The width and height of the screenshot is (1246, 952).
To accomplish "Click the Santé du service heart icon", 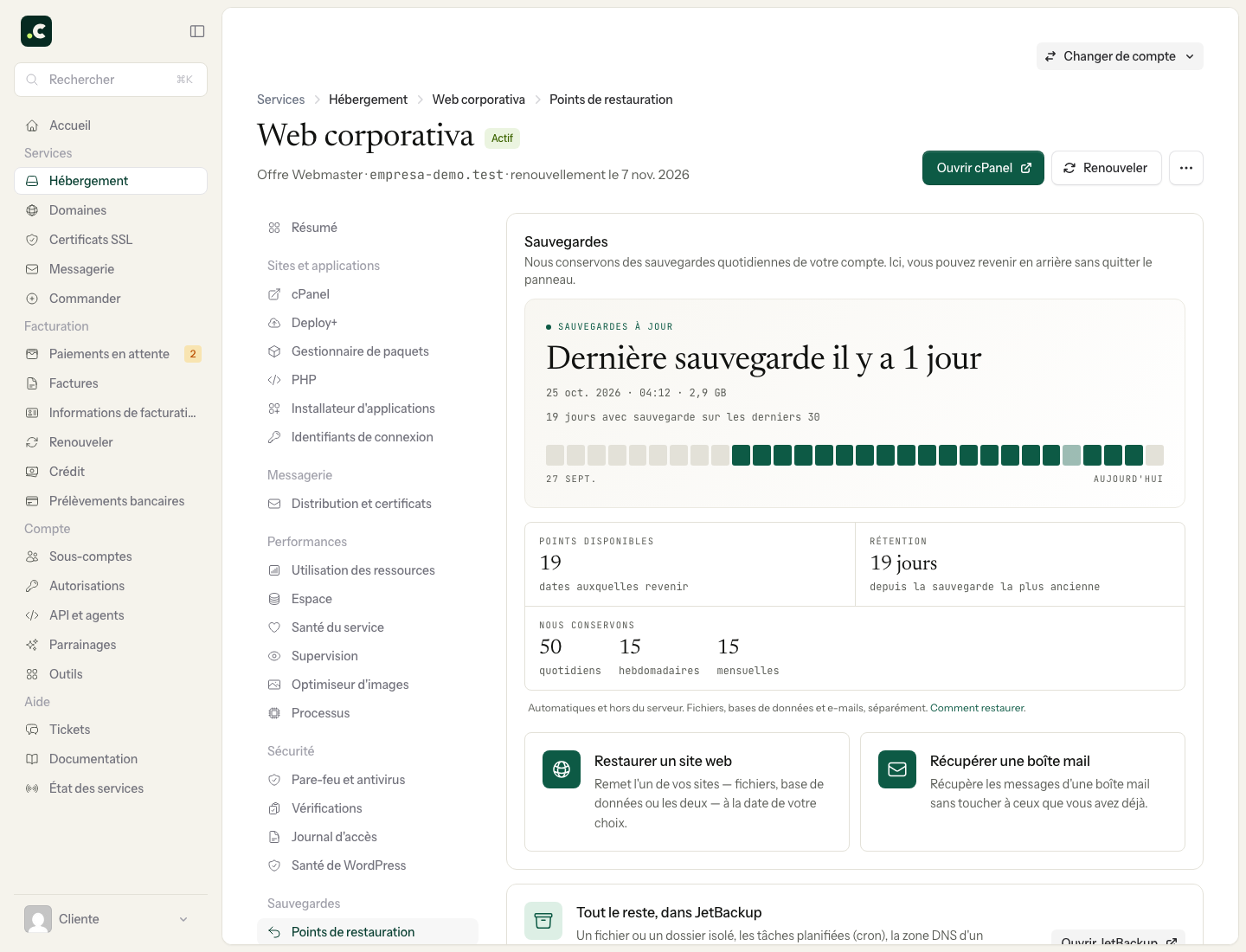I will coord(274,627).
